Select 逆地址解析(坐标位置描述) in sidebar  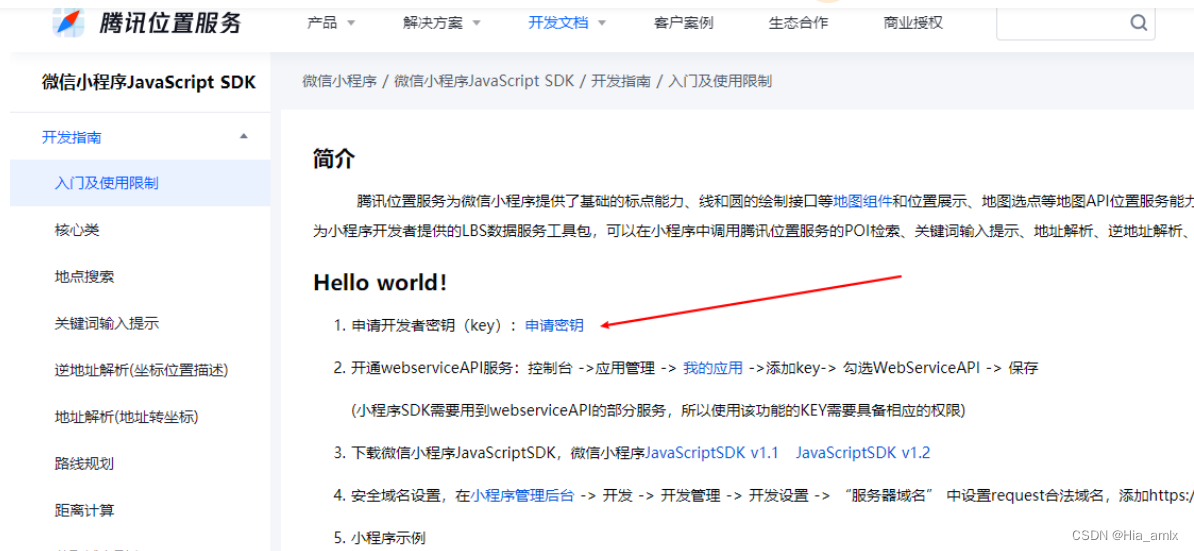click(140, 370)
